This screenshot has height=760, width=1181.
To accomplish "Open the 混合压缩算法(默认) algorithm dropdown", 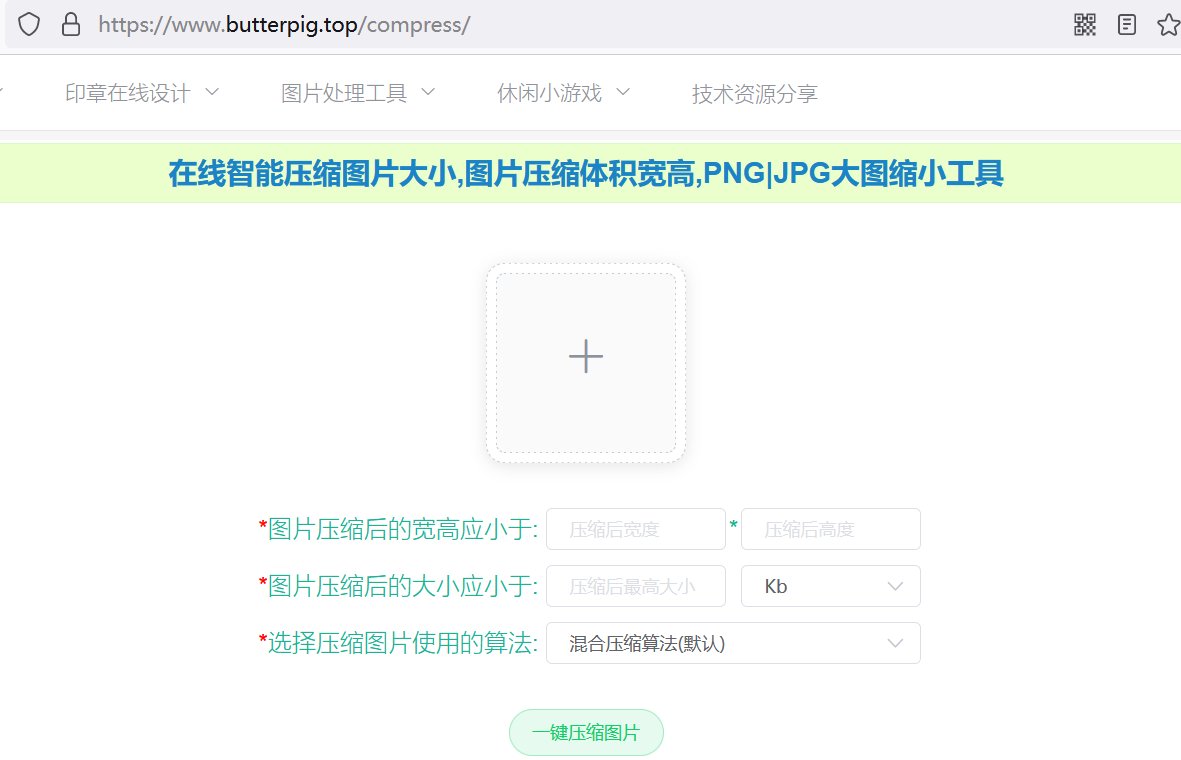I will point(733,643).
